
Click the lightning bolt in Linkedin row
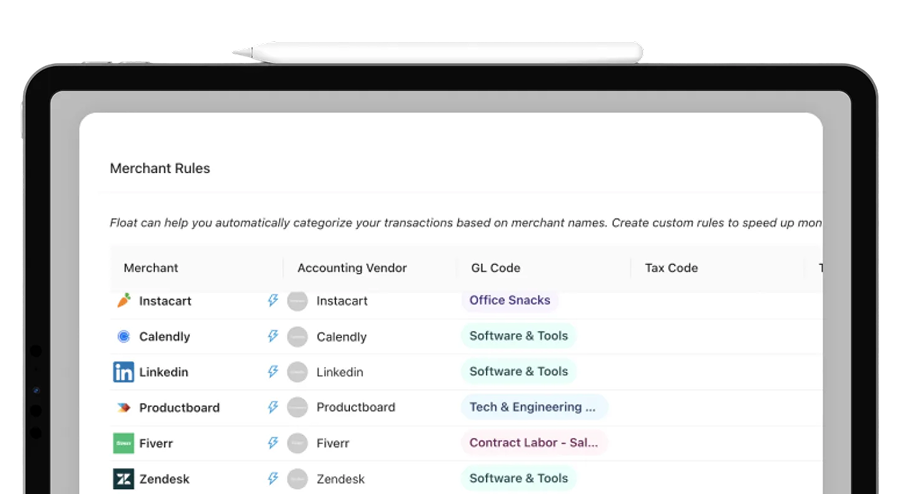[272, 371]
